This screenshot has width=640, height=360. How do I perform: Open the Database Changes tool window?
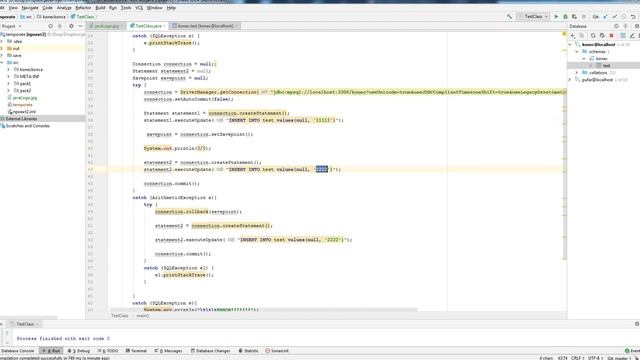tap(211, 351)
